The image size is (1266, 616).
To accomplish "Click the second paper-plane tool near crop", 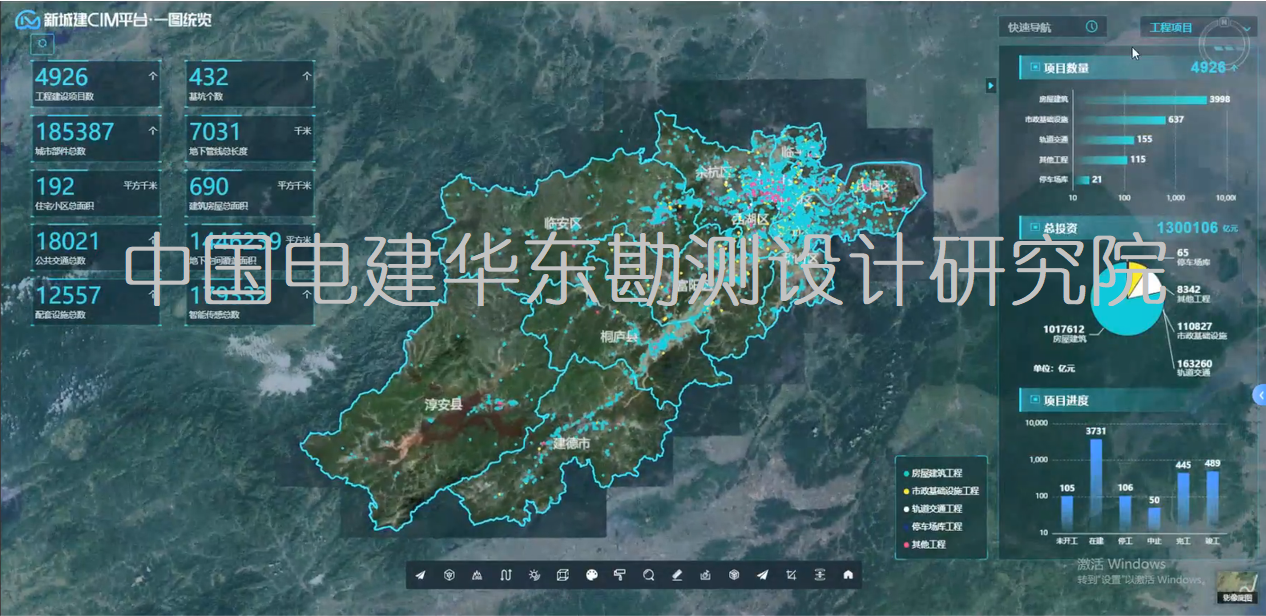I will (762, 575).
